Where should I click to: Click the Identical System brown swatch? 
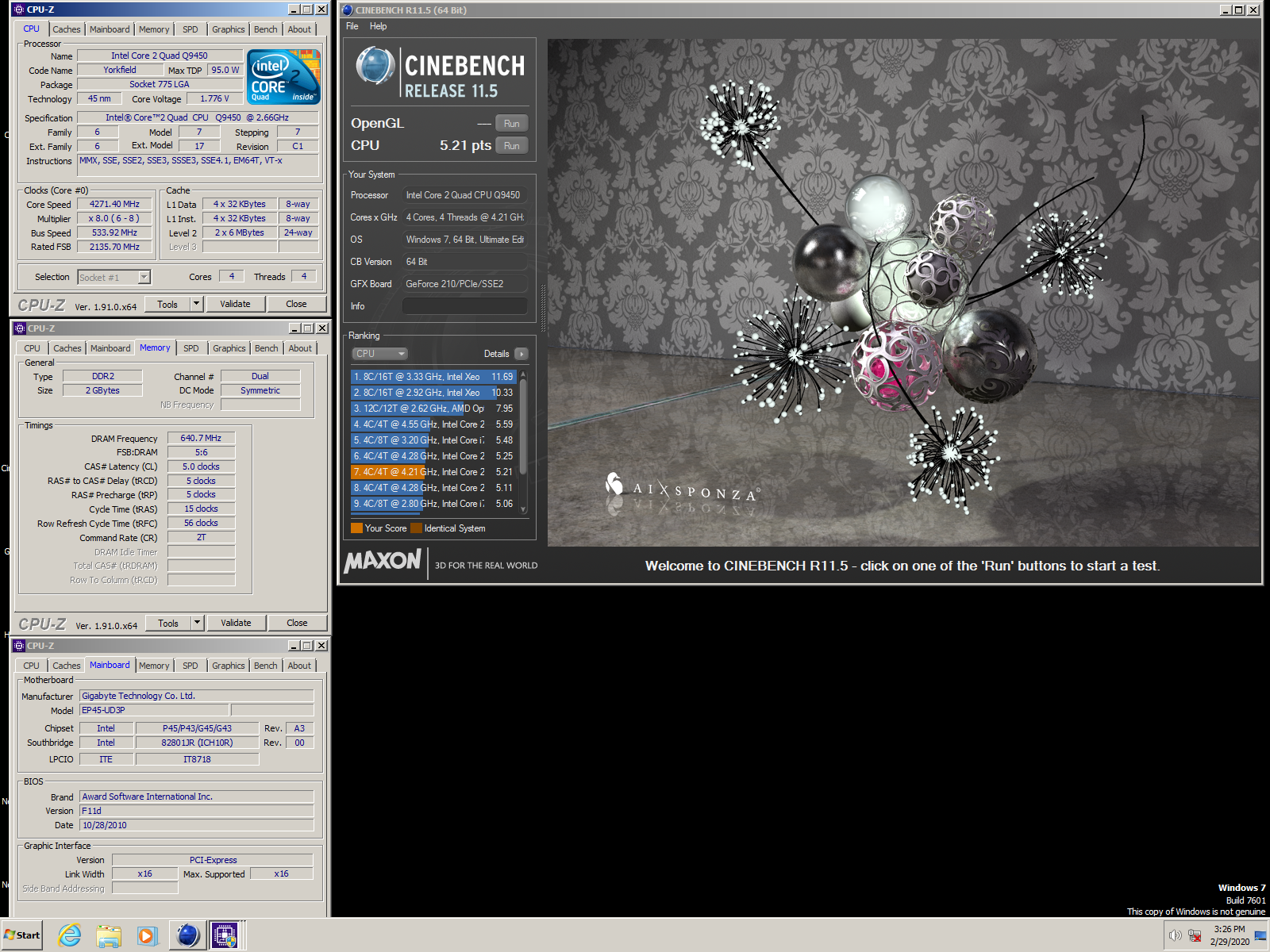point(416,528)
